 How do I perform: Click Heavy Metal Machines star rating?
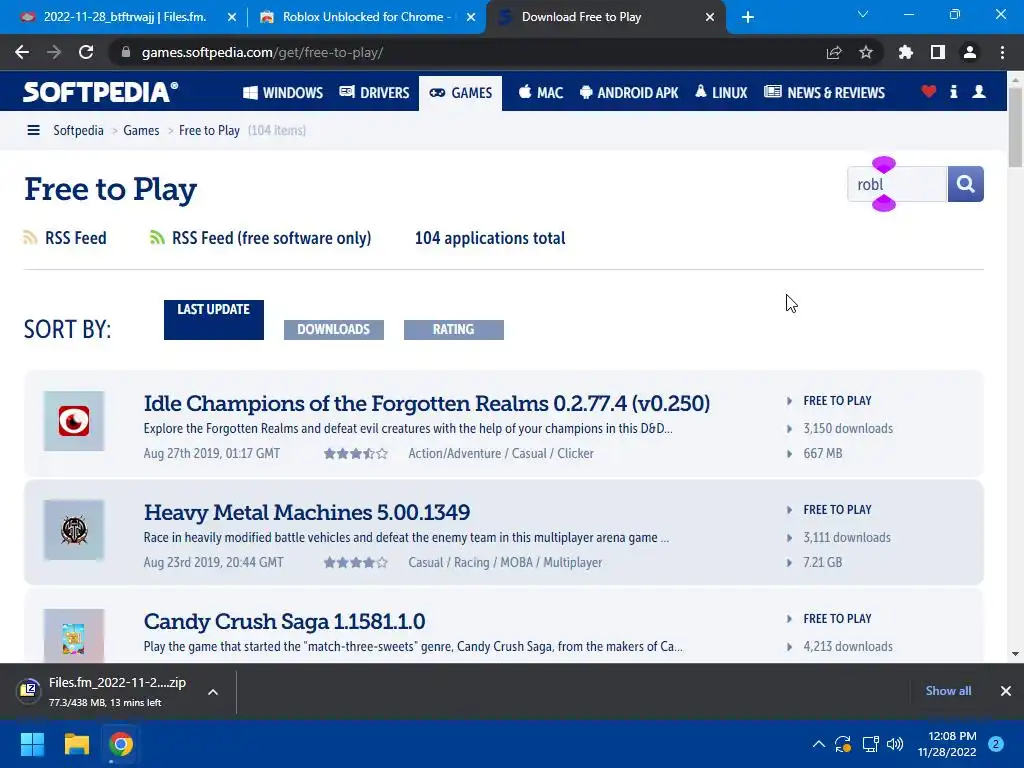tap(355, 562)
